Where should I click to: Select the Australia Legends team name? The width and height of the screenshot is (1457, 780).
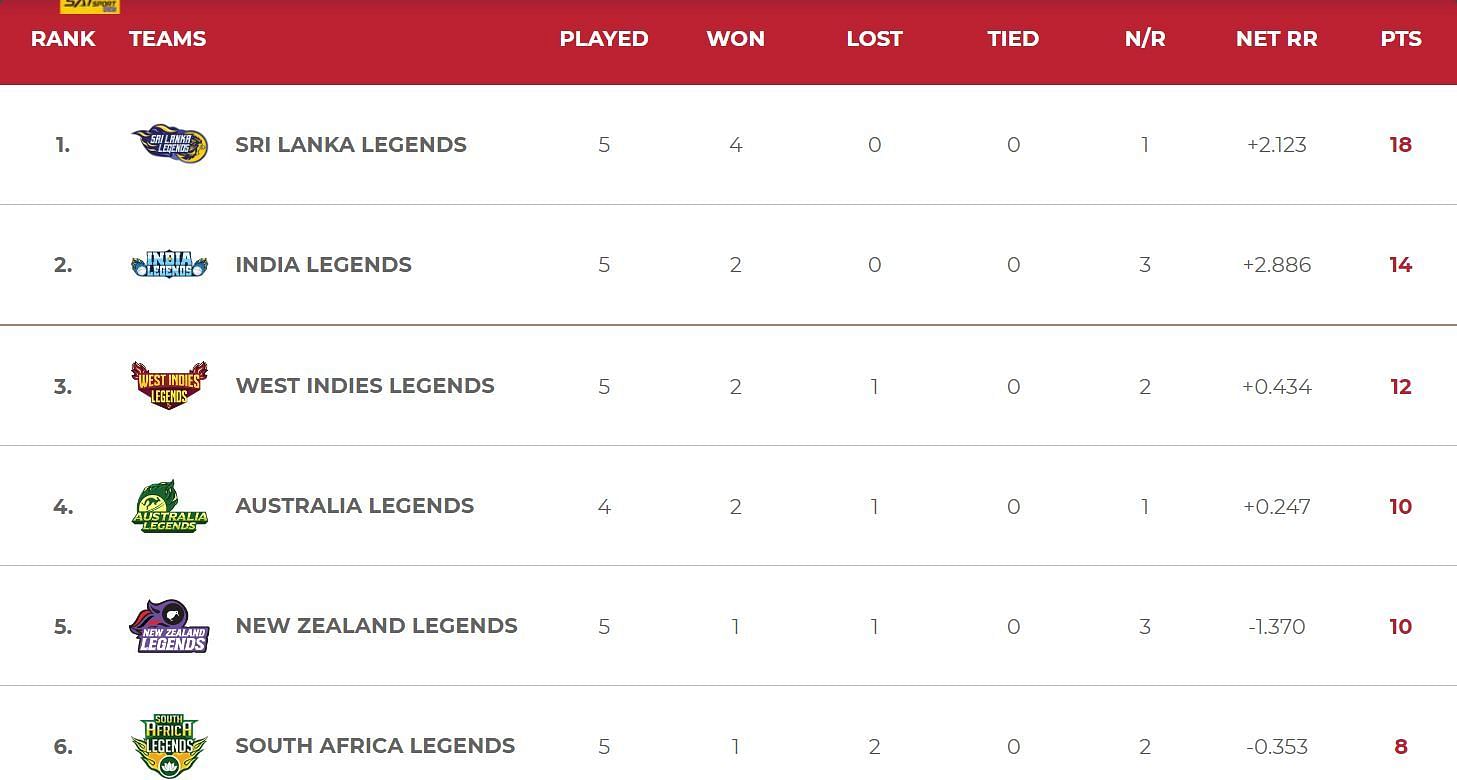[355, 506]
